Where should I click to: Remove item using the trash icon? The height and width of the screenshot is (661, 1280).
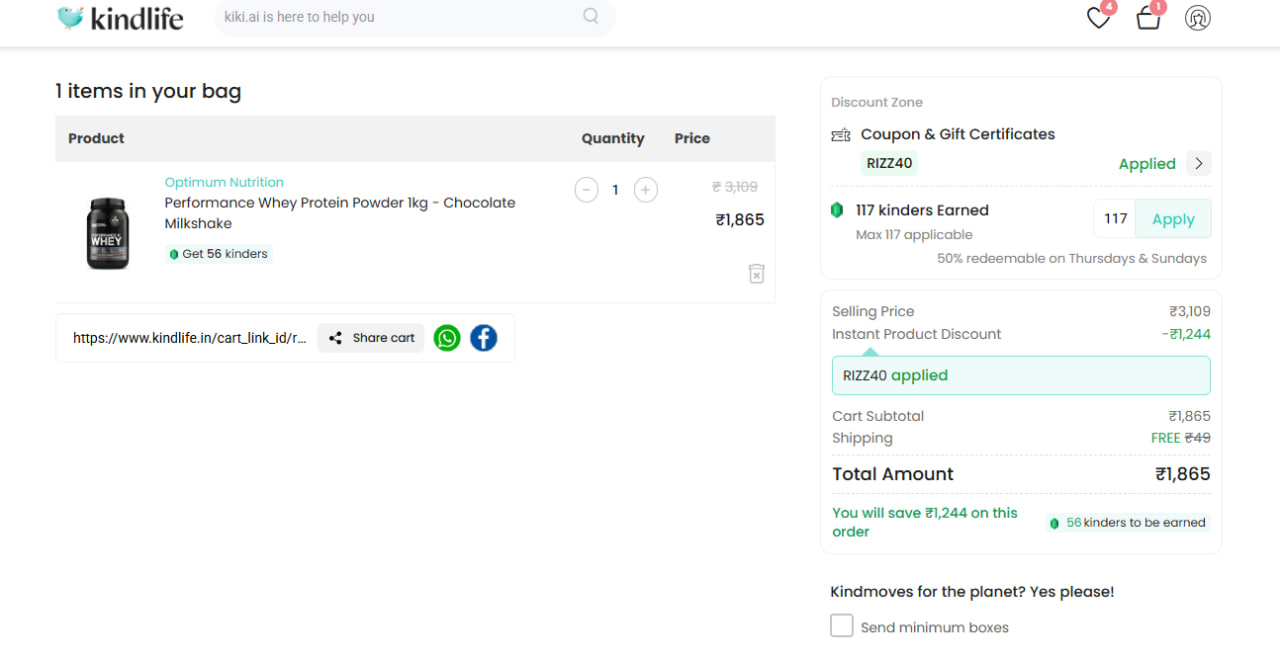(x=756, y=273)
